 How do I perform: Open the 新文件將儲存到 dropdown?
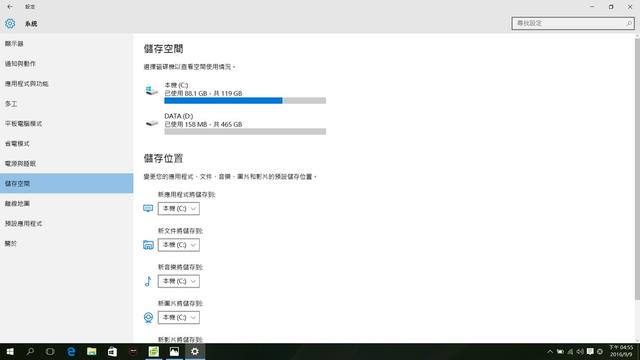click(x=179, y=244)
